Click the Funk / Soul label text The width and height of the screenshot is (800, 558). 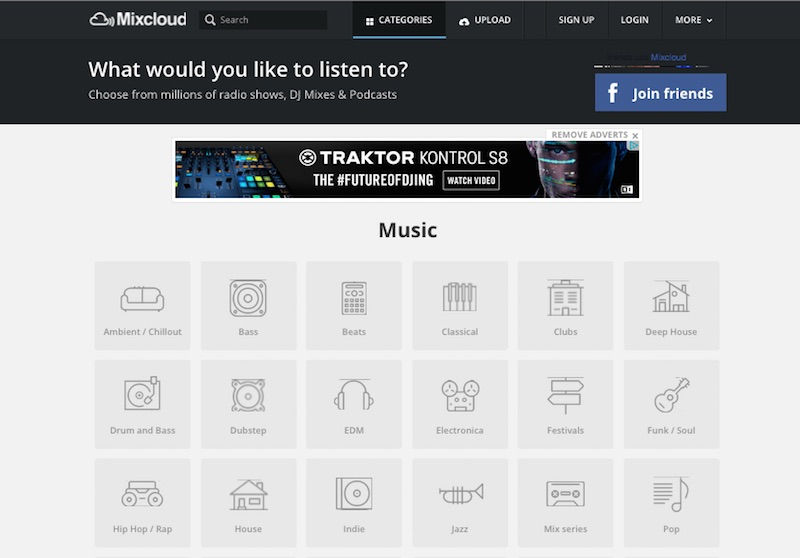(671, 430)
